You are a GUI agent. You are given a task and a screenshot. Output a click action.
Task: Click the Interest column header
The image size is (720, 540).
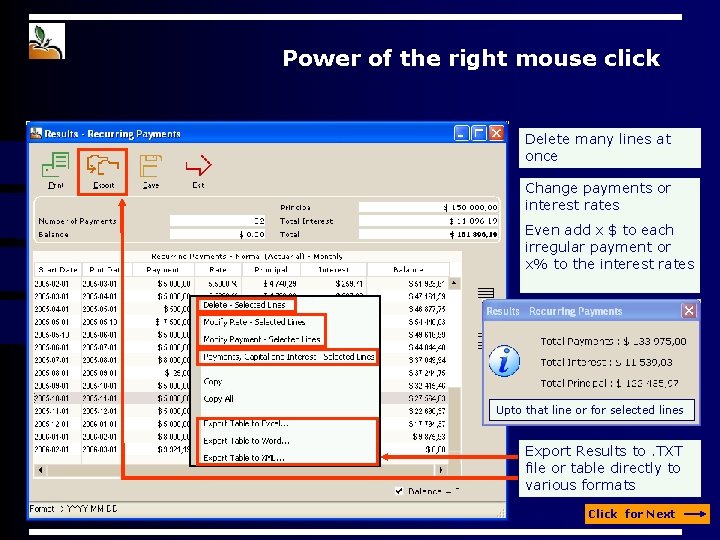pos(333,270)
